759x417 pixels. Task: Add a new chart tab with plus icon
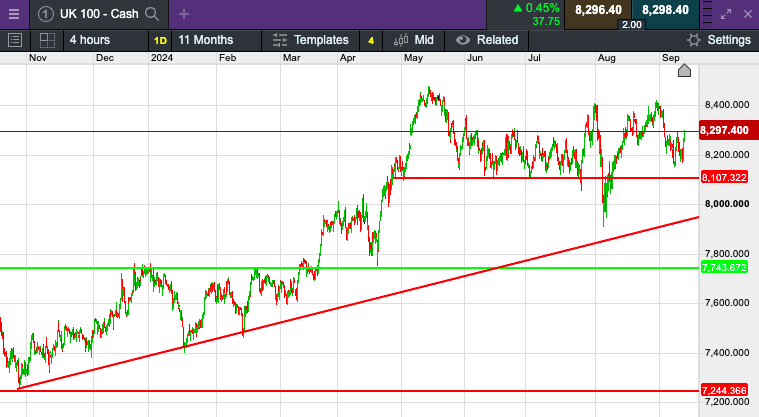tap(183, 14)
